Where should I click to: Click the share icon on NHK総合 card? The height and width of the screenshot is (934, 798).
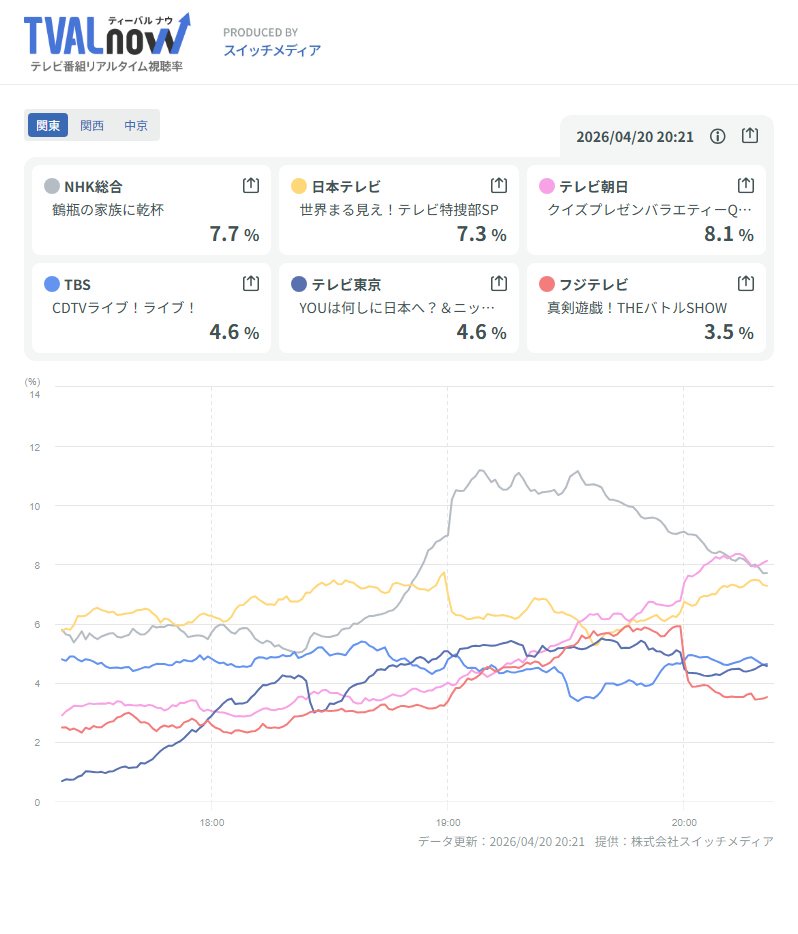pos(251,186)
